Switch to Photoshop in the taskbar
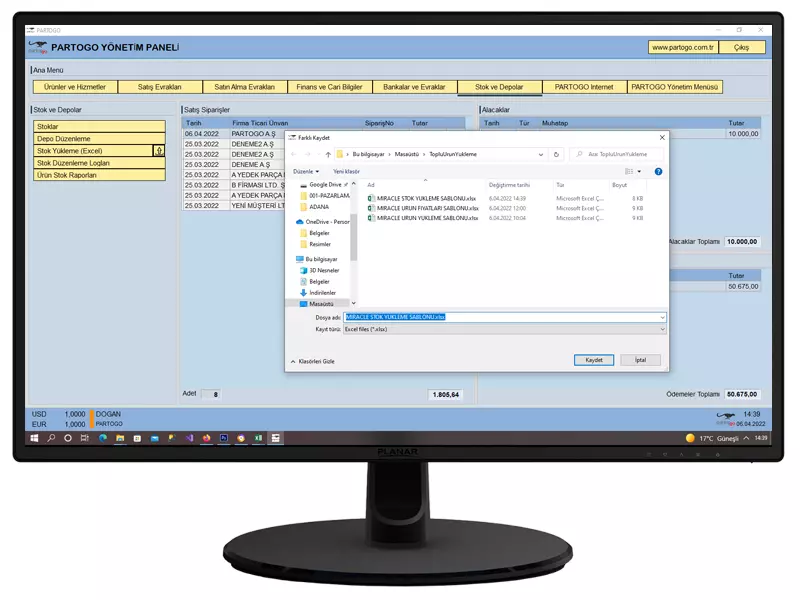800x600 pixels. click(x=223, y=438)
